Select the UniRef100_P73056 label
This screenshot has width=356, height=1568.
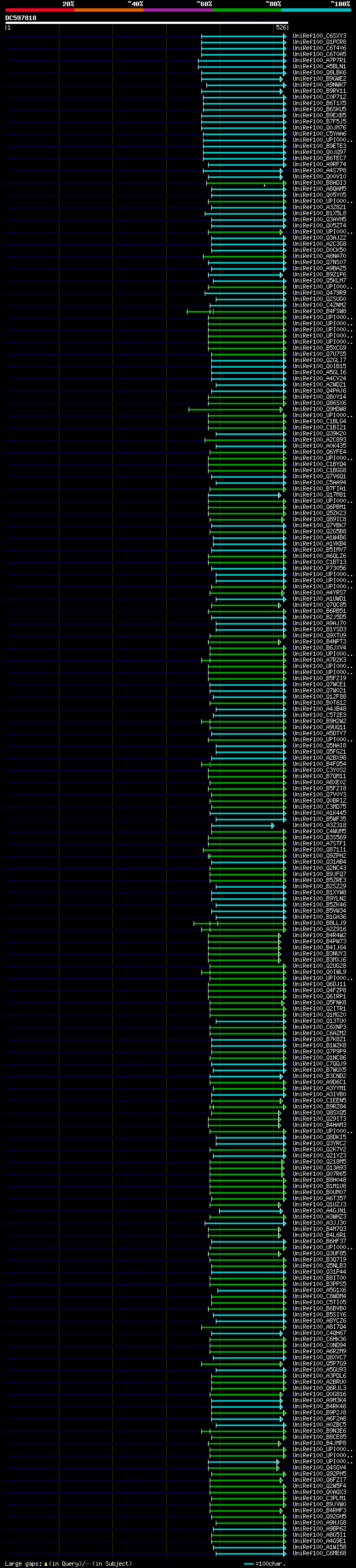coord(319,568)
